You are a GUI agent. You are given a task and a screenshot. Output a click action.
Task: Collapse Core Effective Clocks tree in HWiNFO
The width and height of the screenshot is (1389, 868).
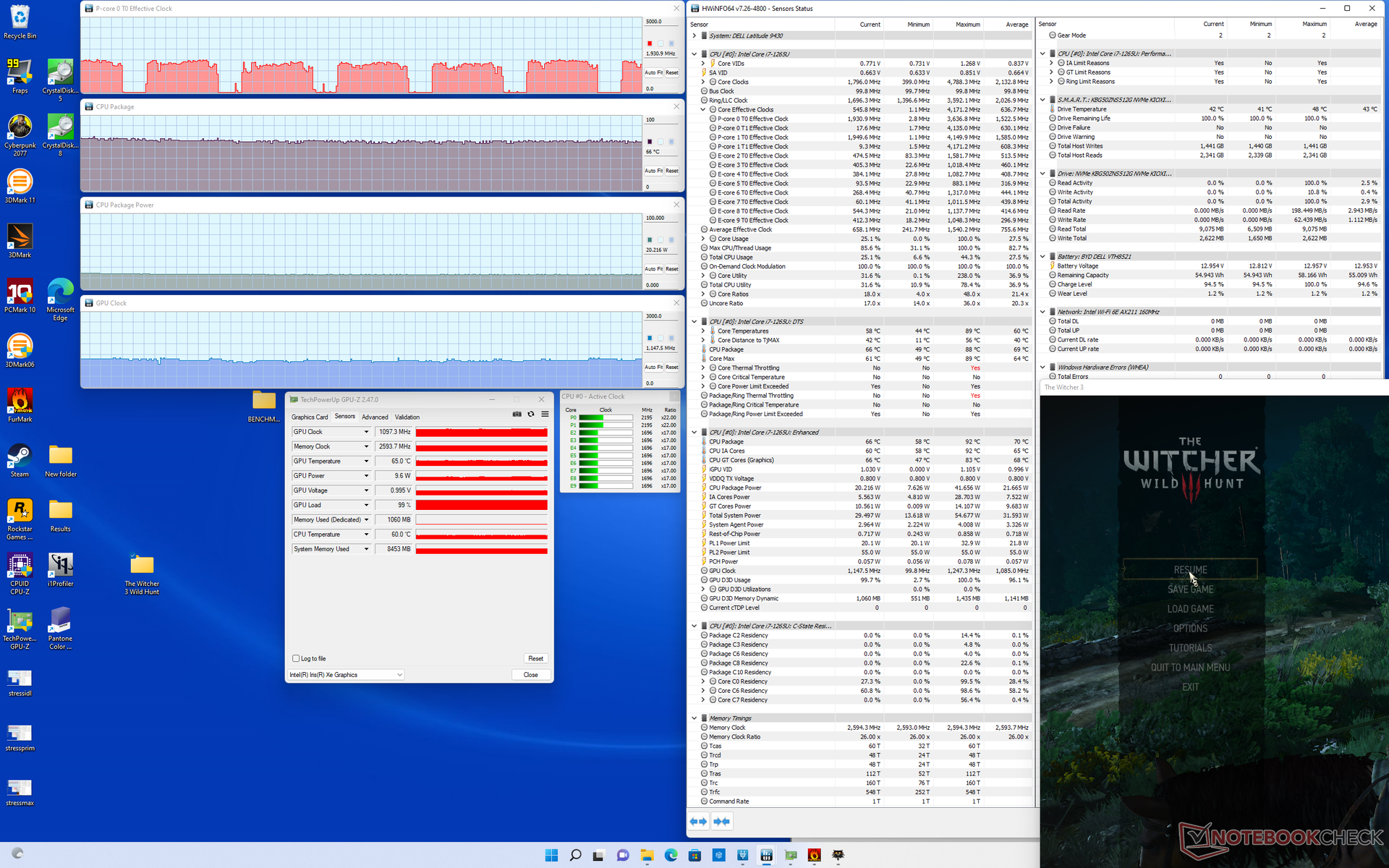coord(702,110)
